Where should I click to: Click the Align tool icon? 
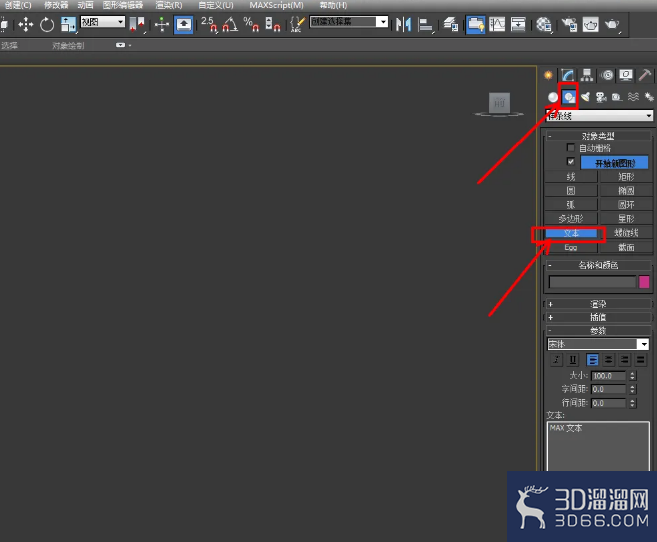(426, 24)
